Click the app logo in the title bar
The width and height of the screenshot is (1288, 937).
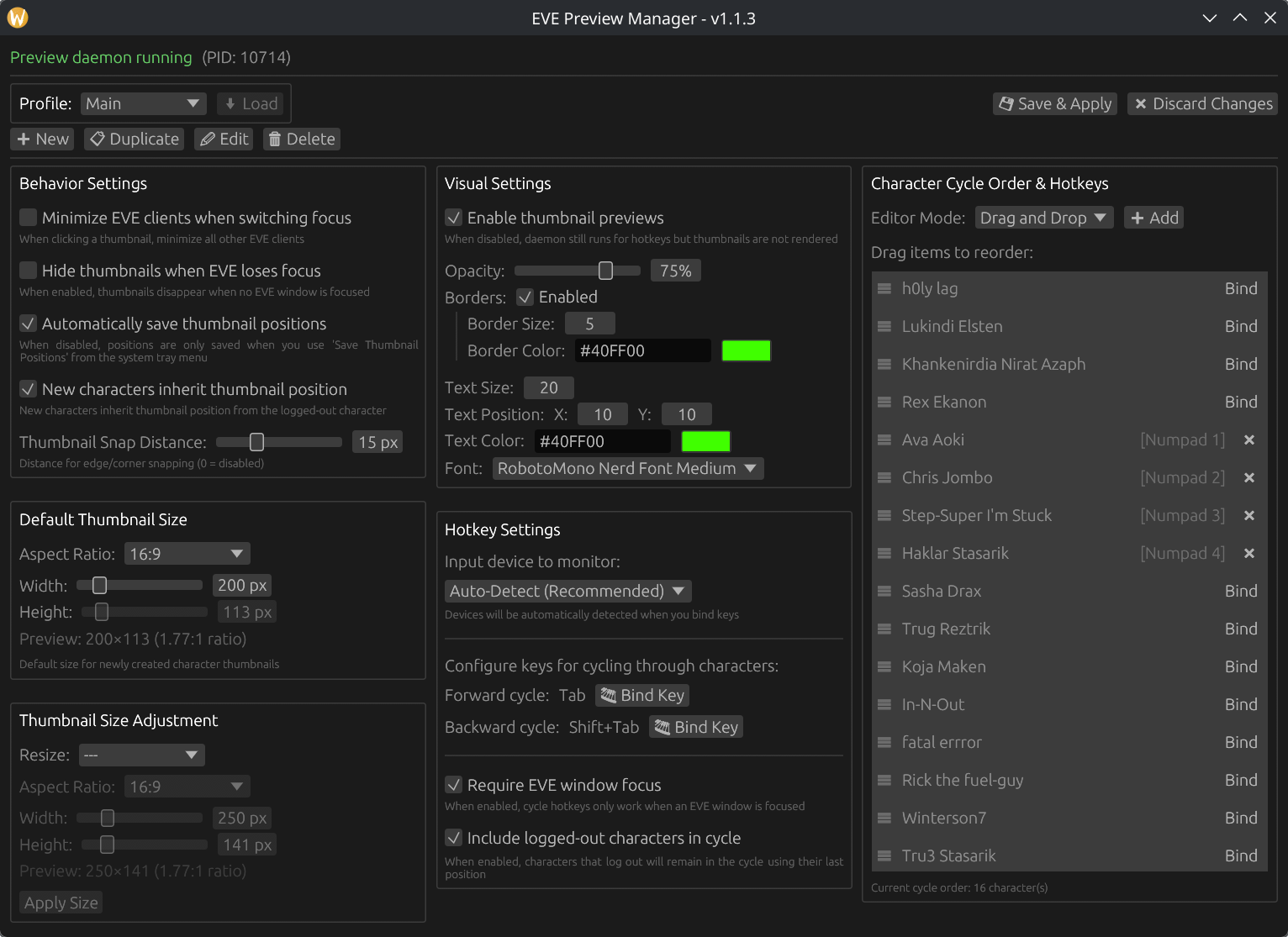pos(18,18)
